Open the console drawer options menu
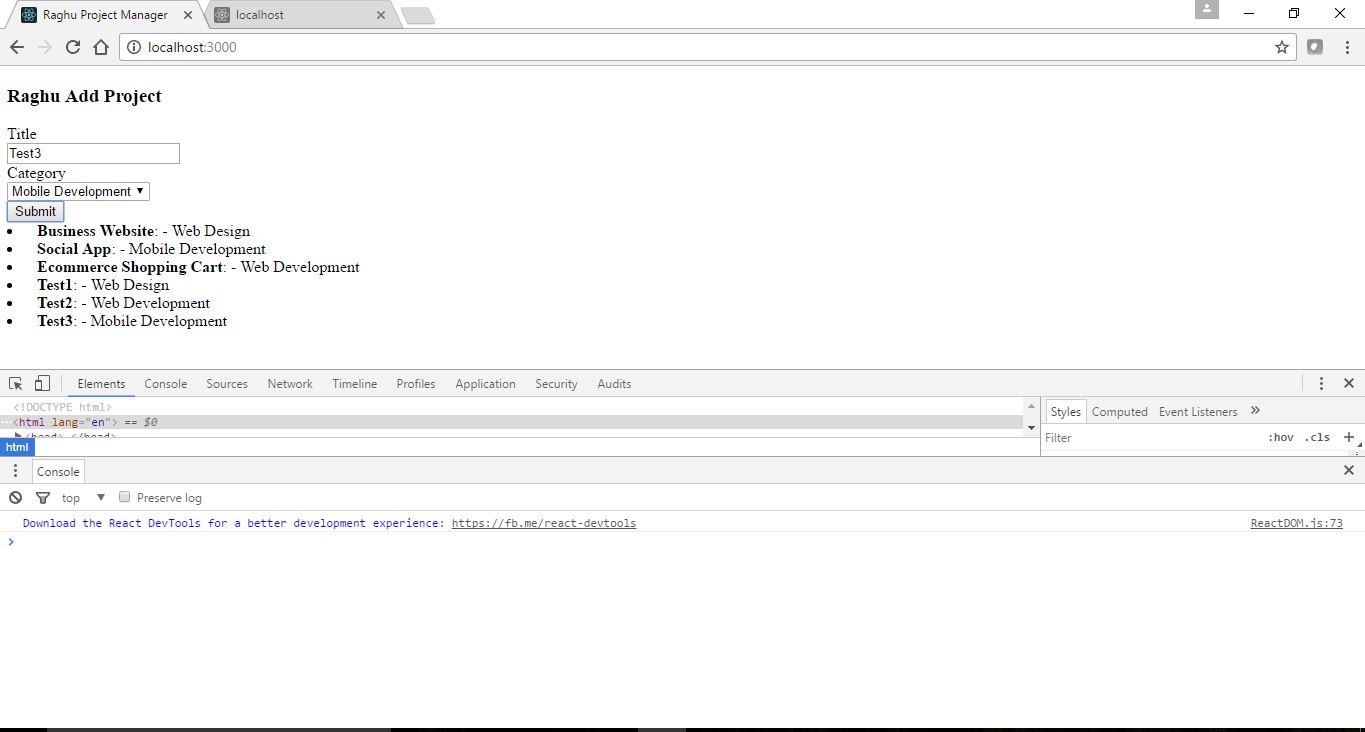 pos(15,470)
